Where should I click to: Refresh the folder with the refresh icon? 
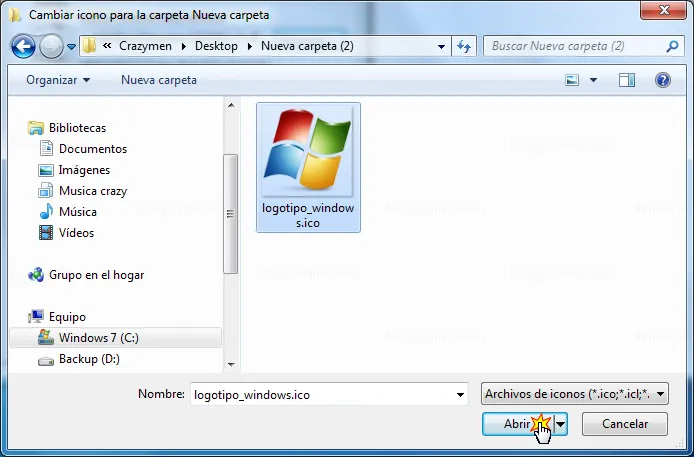coord(464,46)
